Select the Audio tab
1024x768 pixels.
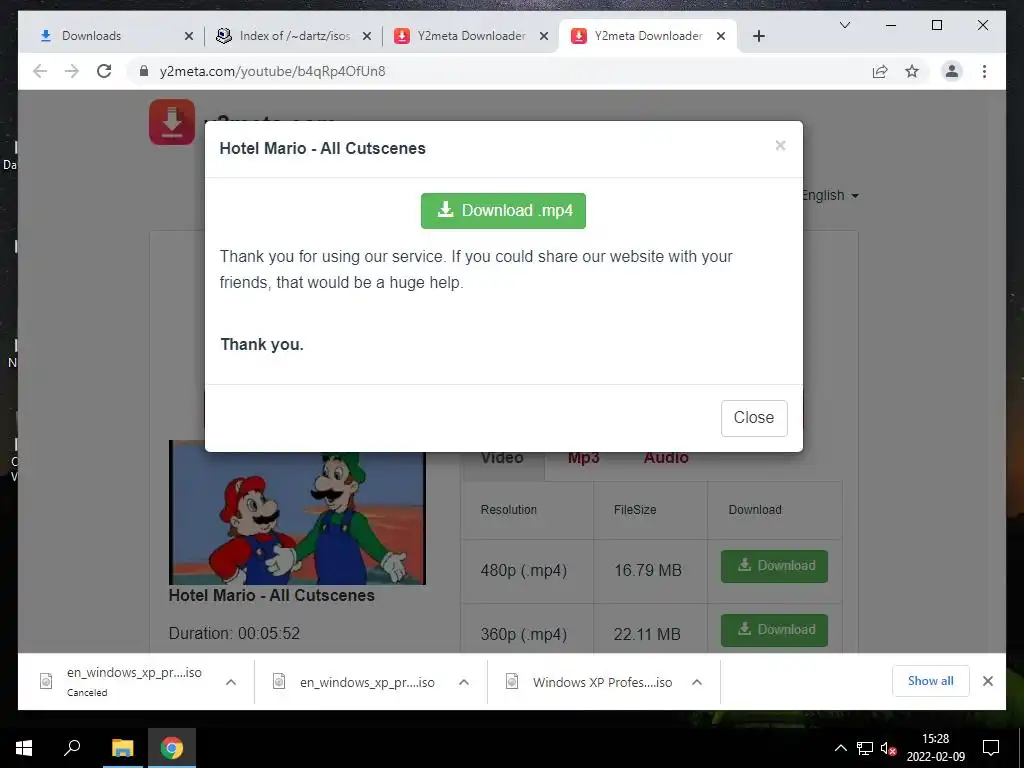click(x=665, y=458)
